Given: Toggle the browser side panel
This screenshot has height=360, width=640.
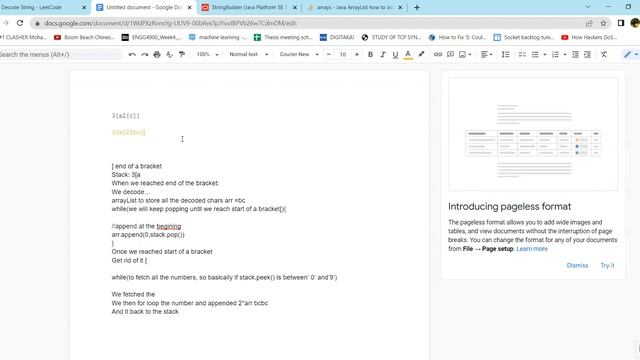Looking at the screenshot, I should pyautogui.click(x=621, y=23).
